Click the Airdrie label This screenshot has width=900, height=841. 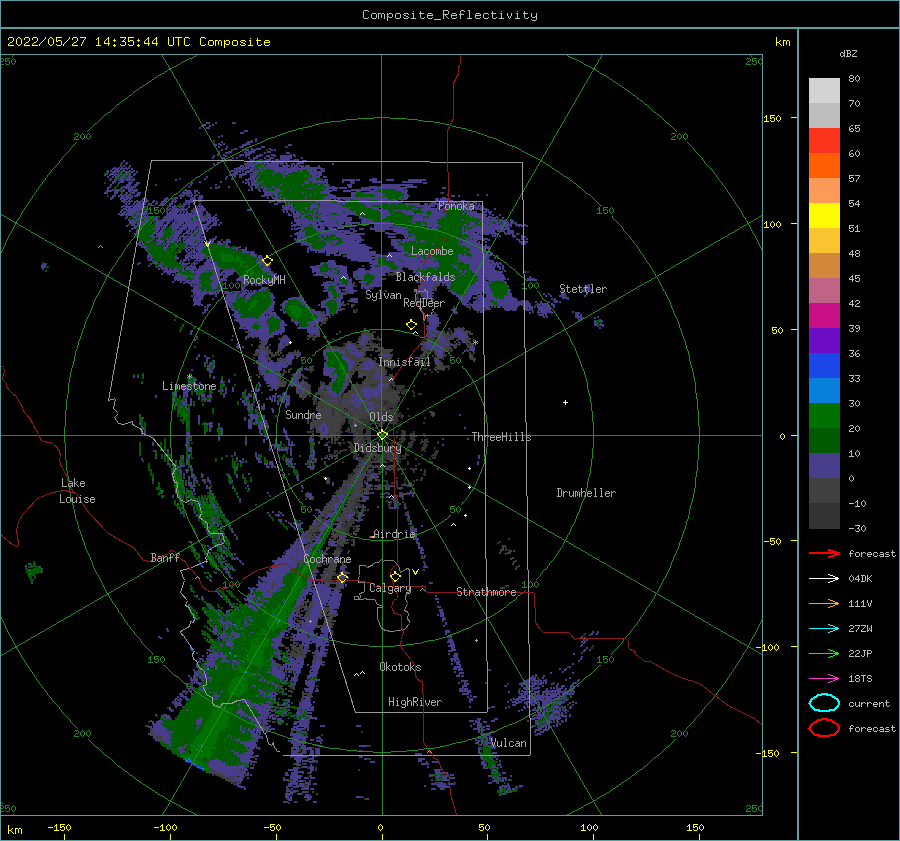pos(394,534)
